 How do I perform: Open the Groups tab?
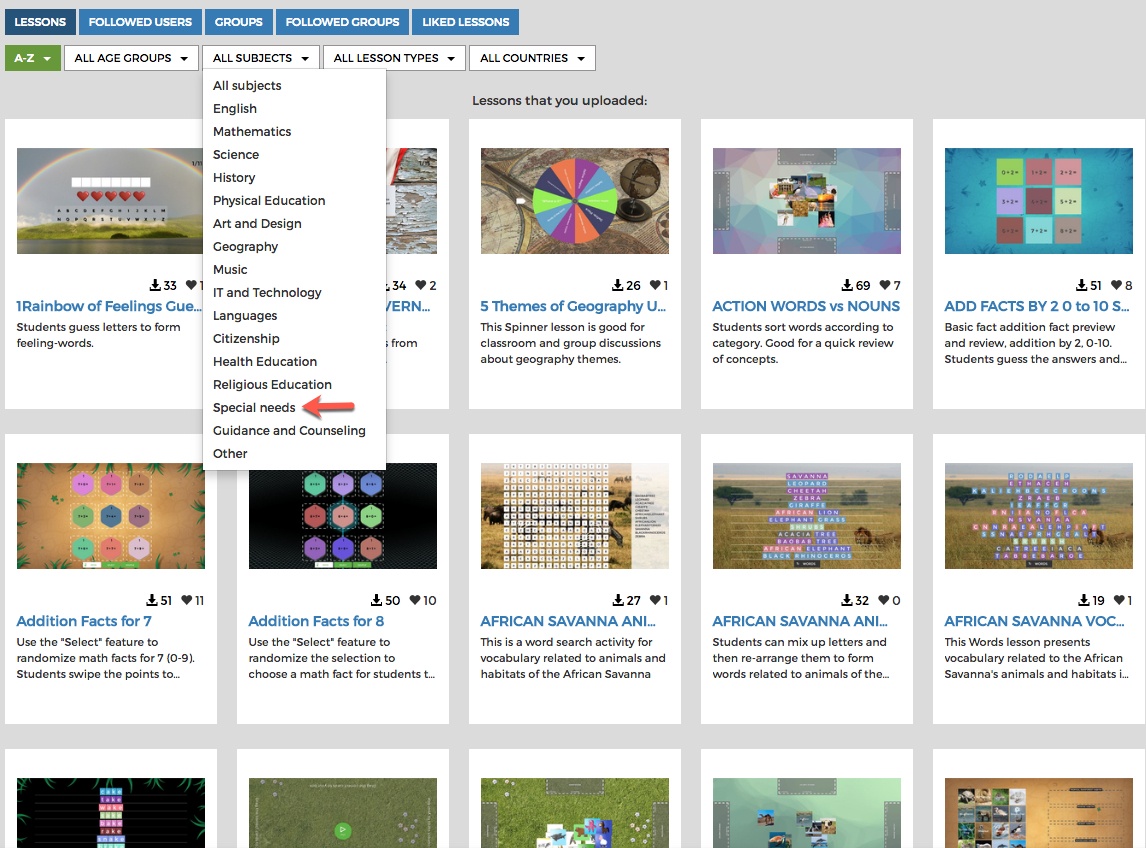238,22
